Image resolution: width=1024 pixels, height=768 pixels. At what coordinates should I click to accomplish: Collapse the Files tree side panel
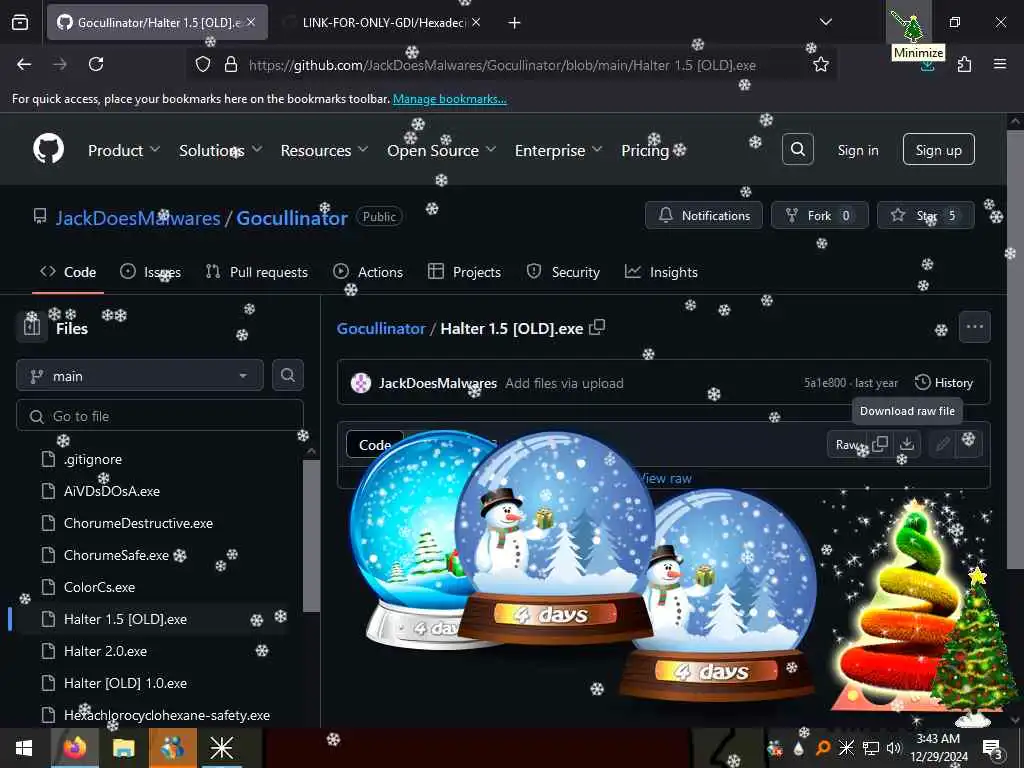coord(32,327)
